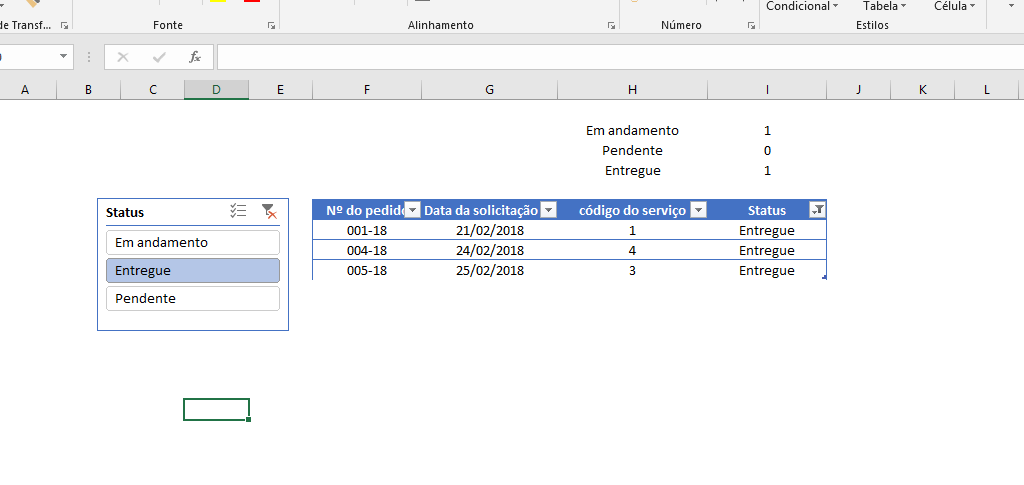The height and width of the screenshot is (485, 1024).
Task: Click the Insert Function fx icon
Action: click(195, 57)
